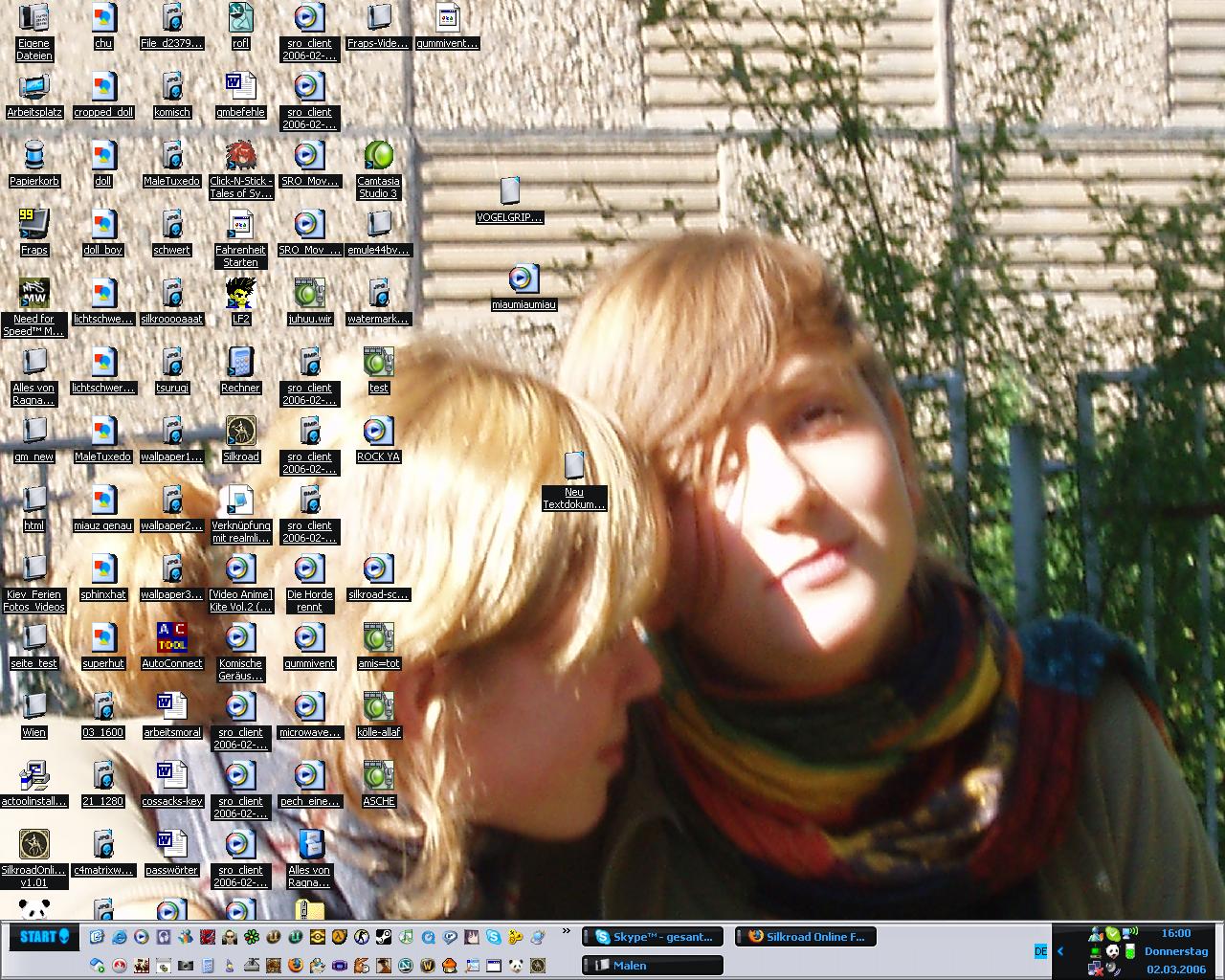Screen dimensions: 1225x980
Task: Expand hidden quick launch items chevron
Action: (567, 931)
